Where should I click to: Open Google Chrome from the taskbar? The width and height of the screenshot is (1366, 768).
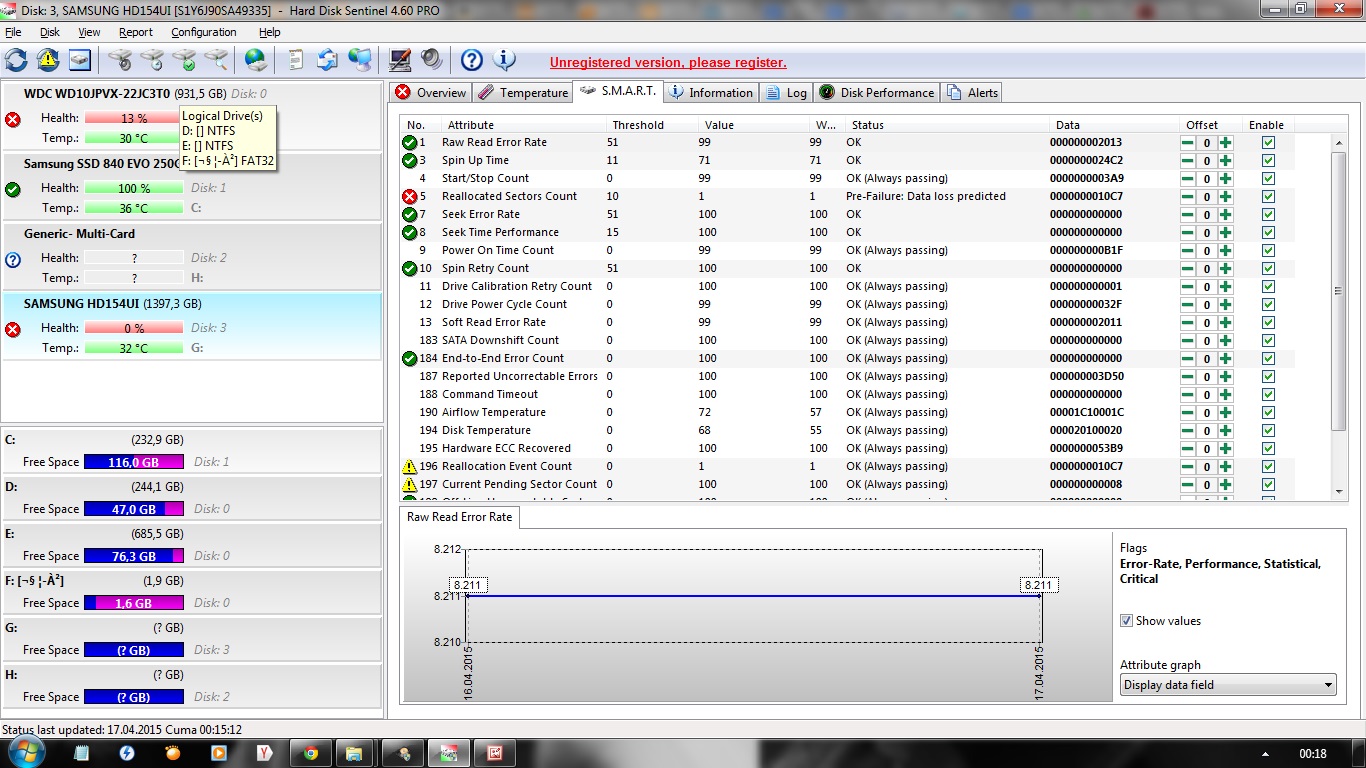click(311, 753)
